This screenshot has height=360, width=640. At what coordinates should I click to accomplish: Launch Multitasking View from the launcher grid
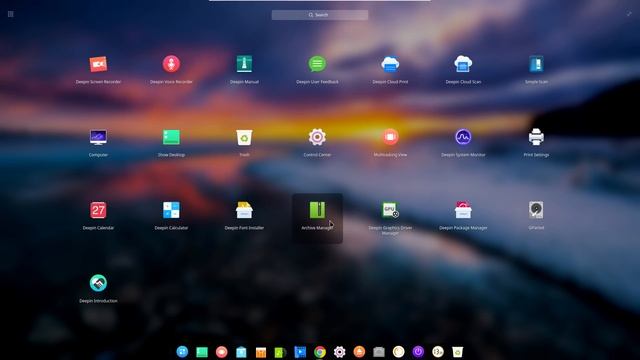[390, 137]
